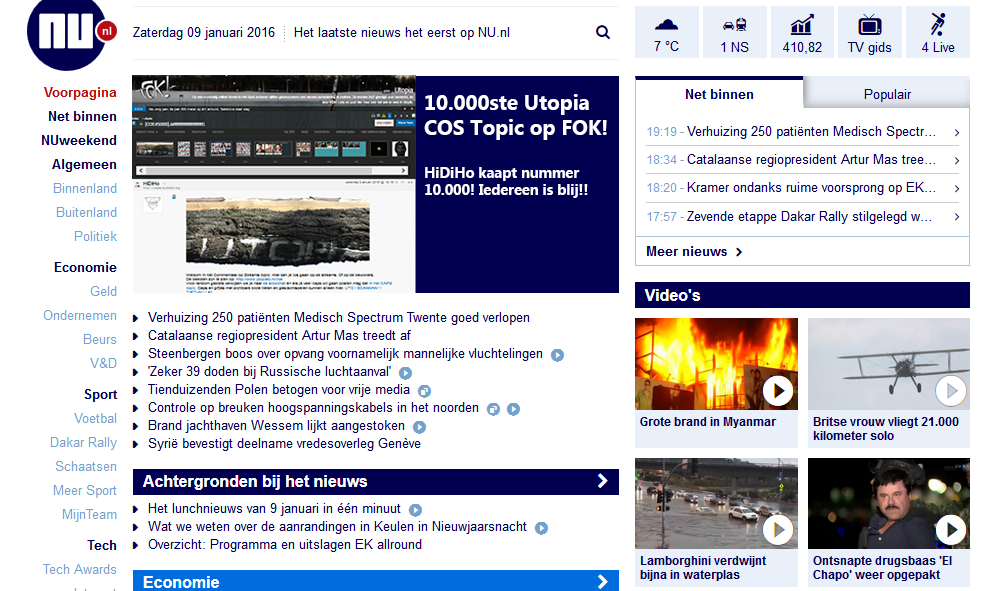
Task: Go to Voorpagina in sidebar
Action: 80,92
